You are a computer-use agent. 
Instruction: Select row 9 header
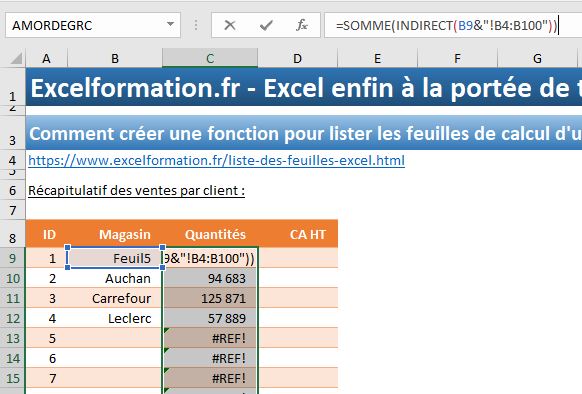coord(13,258)
